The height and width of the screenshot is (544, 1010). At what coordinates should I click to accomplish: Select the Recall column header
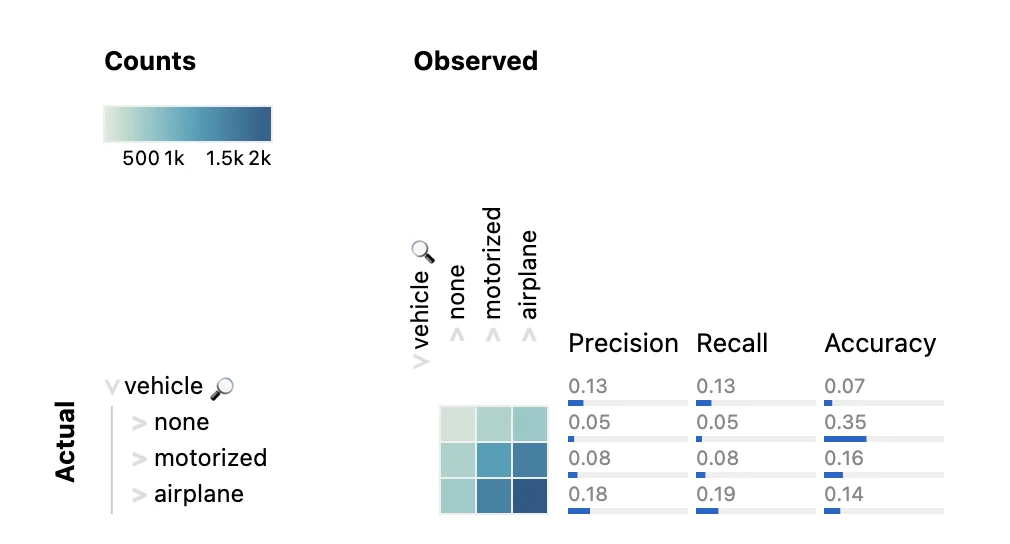[732, 343]
